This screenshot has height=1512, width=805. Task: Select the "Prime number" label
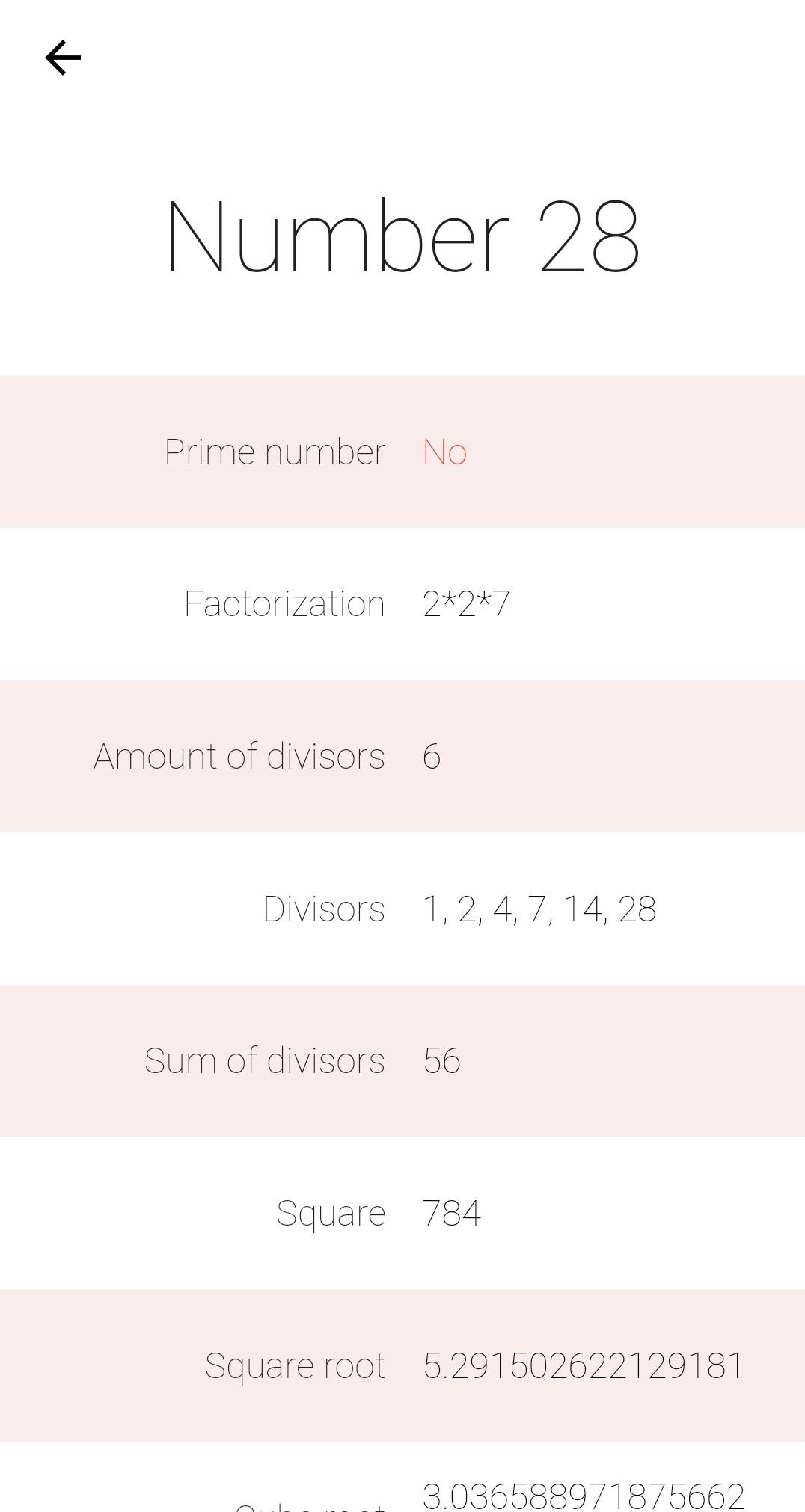275,452
